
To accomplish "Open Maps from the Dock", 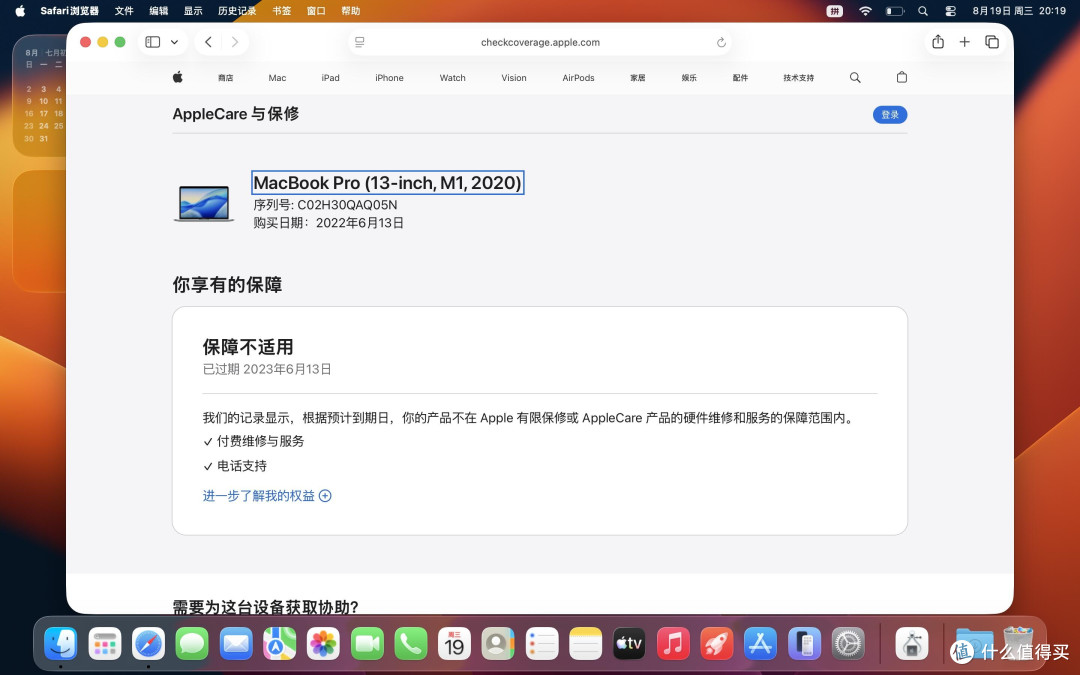I will [x=280, y=644].
